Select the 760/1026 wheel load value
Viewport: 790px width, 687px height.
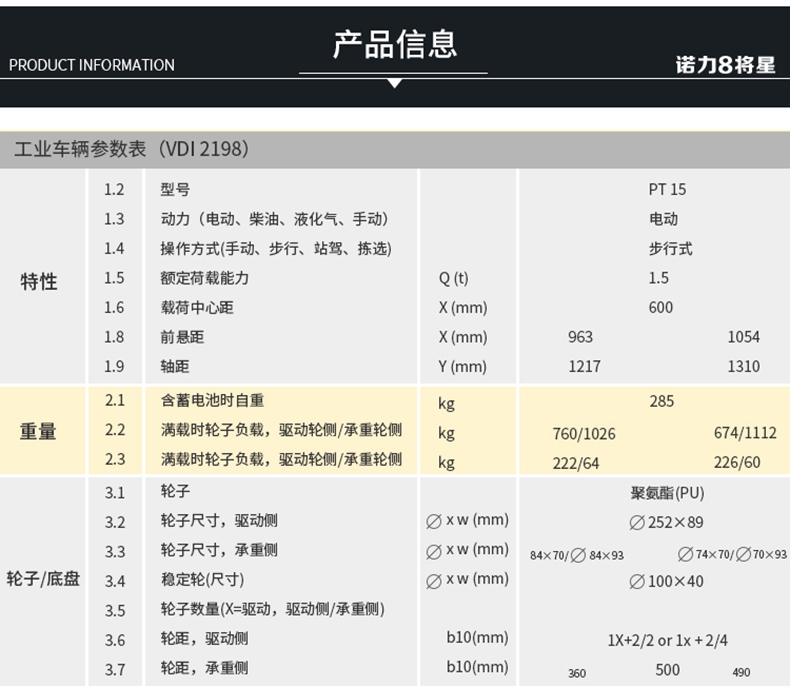pos(584,433)
